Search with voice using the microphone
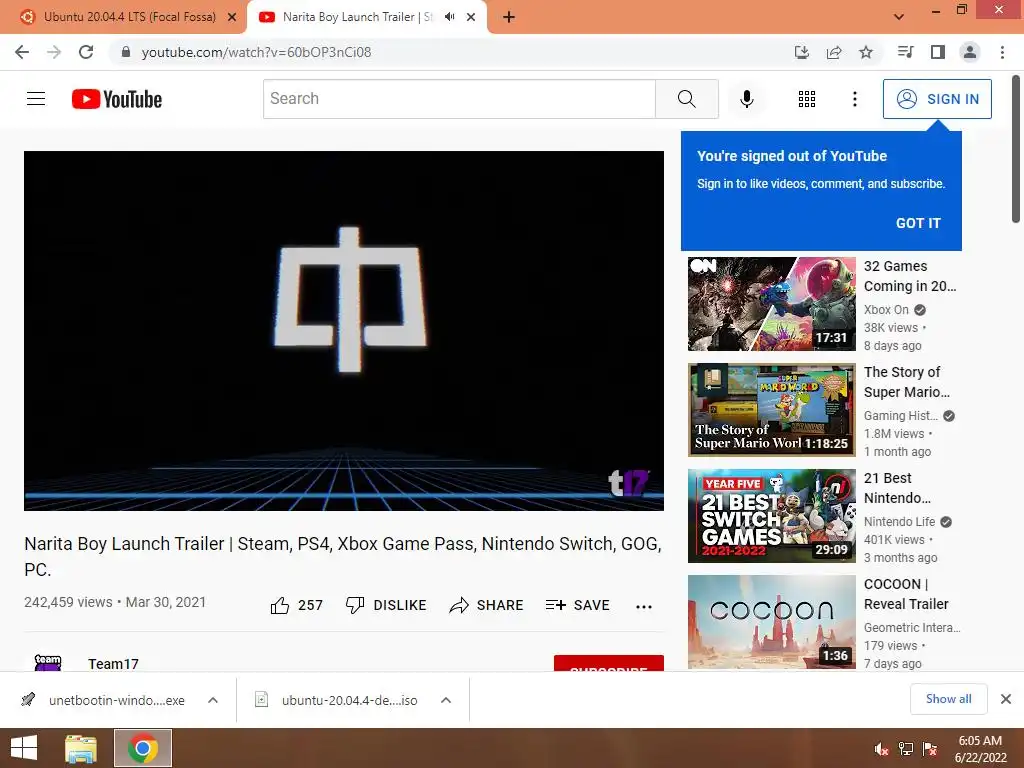 click(746, 99)
